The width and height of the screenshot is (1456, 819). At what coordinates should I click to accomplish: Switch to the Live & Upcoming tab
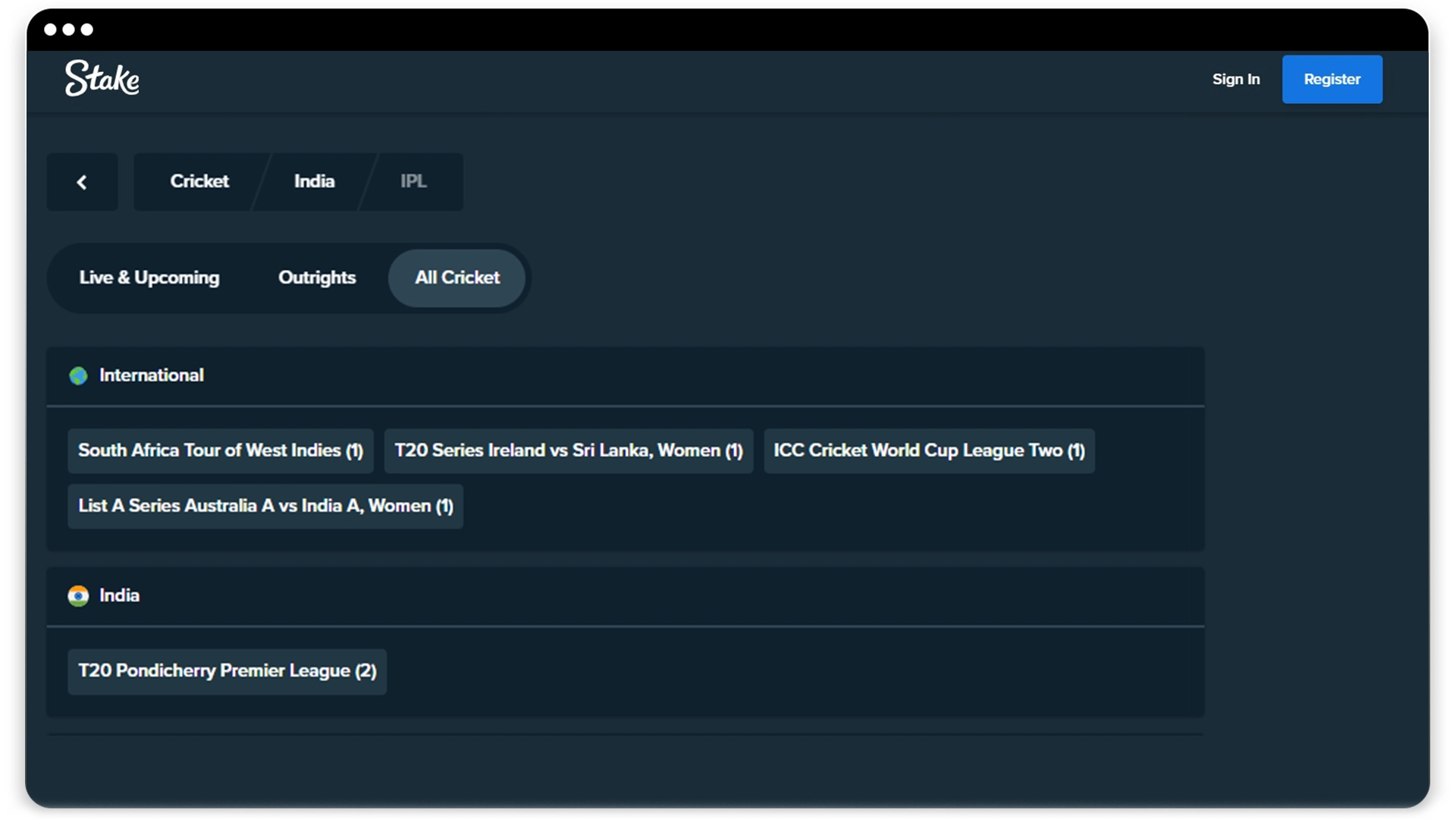point(149,278)
